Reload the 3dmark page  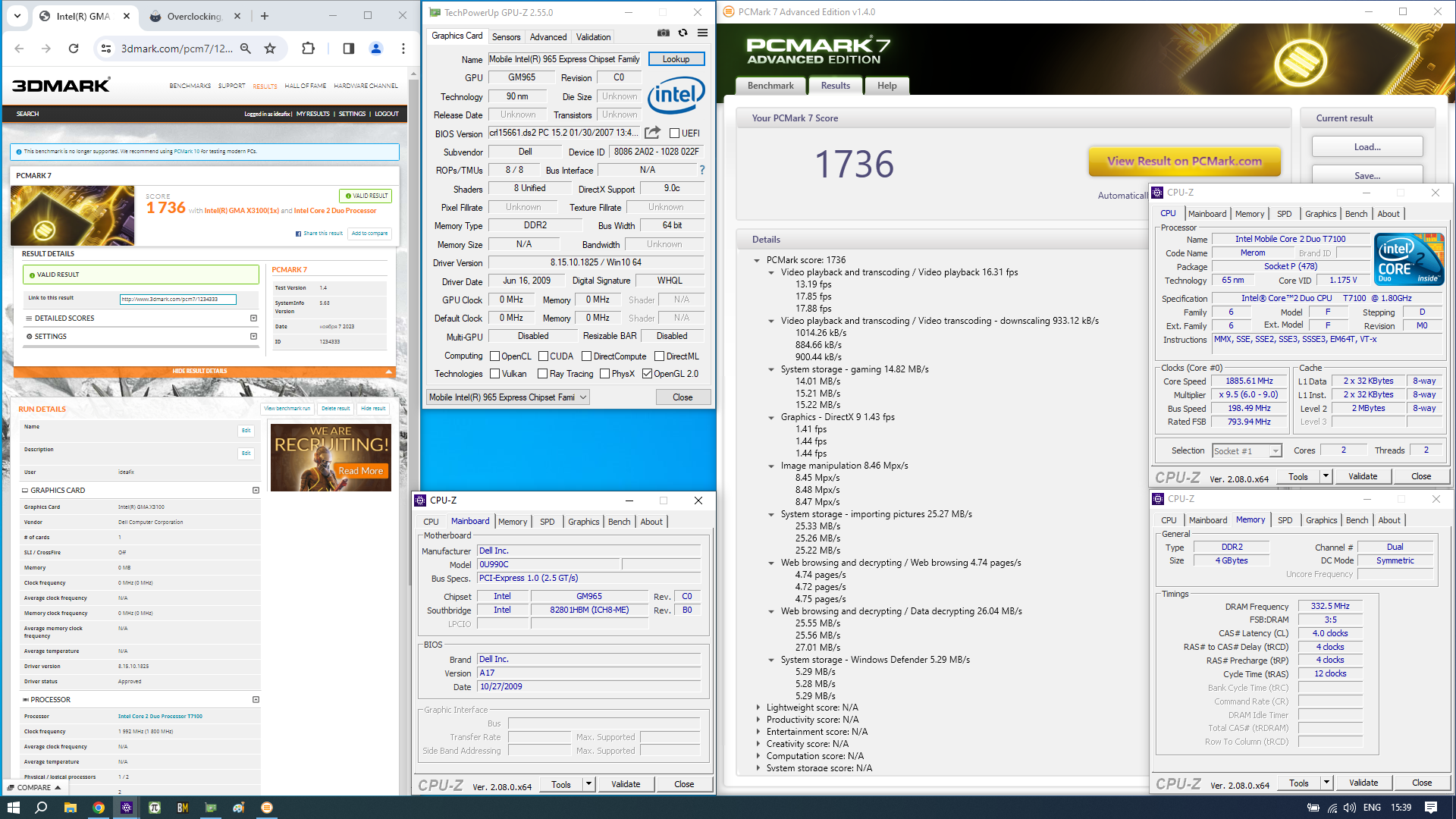tap(74, 49)
